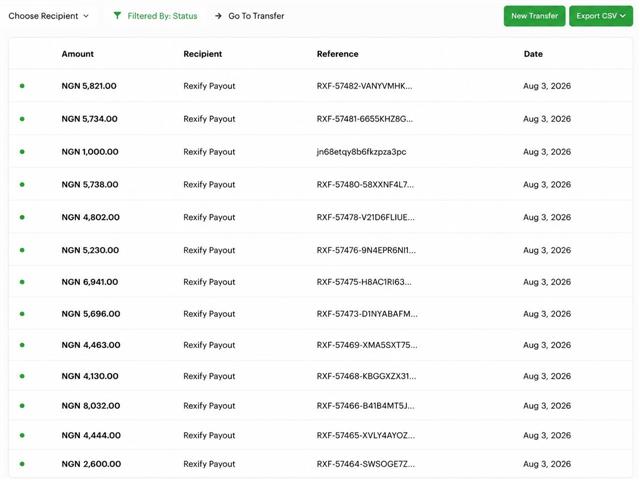Image resolution: width=640 pixels, height=480 pixels.
Task: Open reference RXF-57480-58XXNF4L7...
Action: (365, 184)
